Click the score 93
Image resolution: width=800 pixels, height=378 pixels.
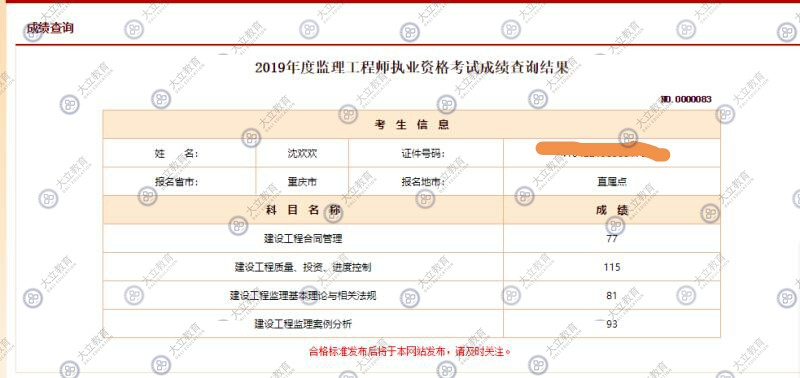coord(612,324)
